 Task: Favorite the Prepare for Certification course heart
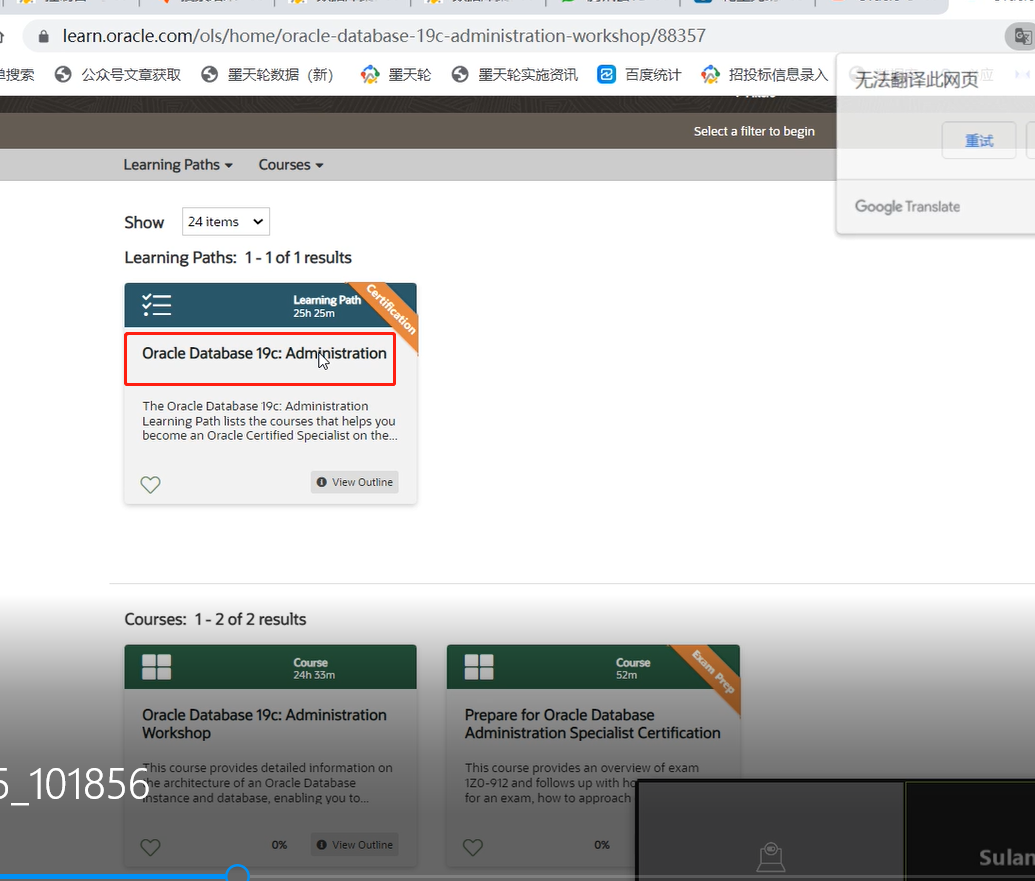pos(473,847)
